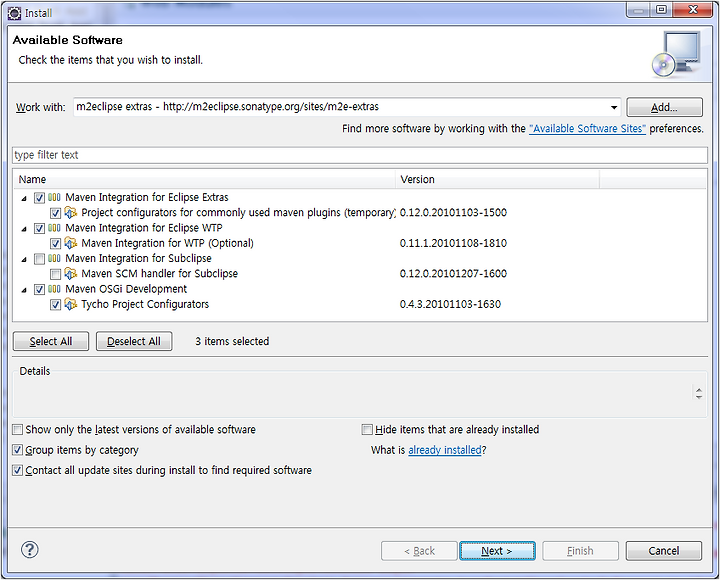
Task: Uncheck Maven Integration for Eclipse WTP category
Action: pos(39,229)
